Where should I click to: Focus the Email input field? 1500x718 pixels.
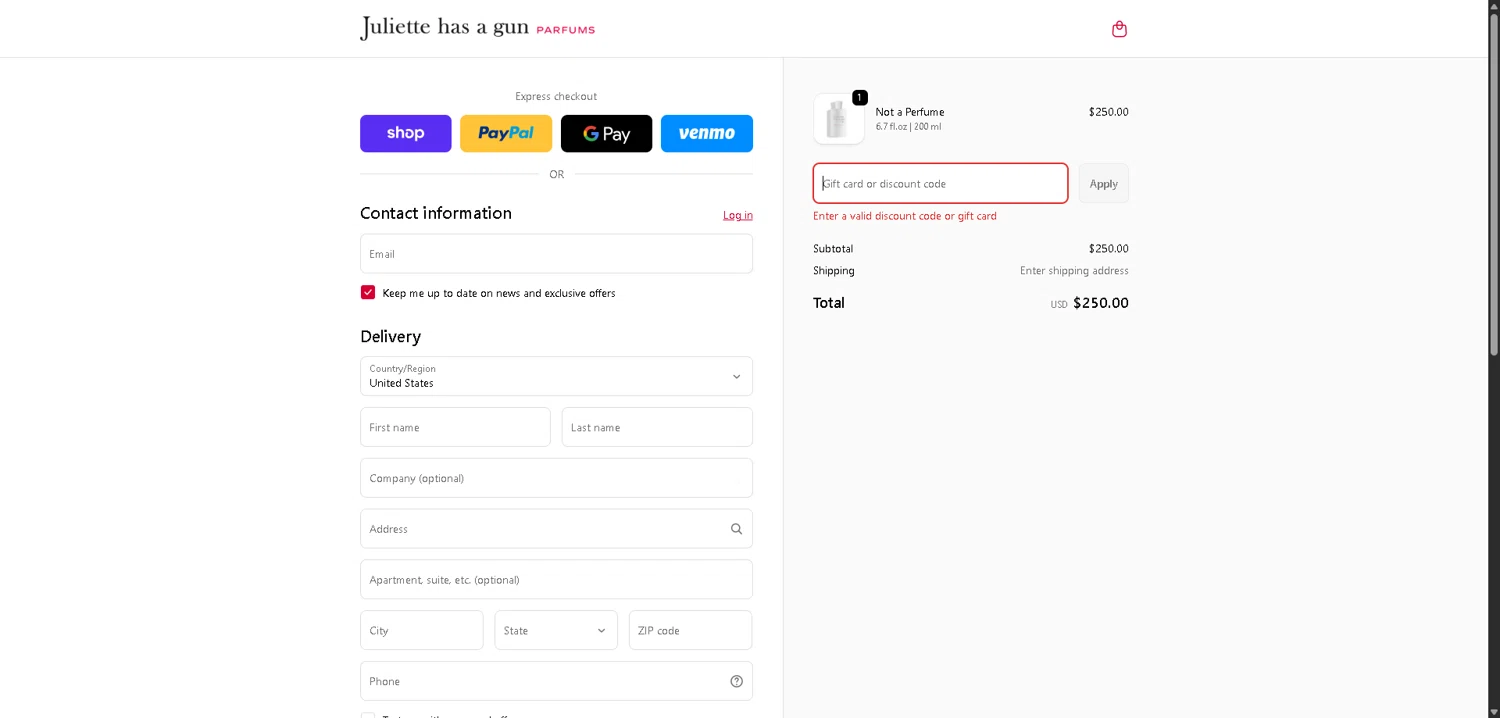tap(556, 253)
